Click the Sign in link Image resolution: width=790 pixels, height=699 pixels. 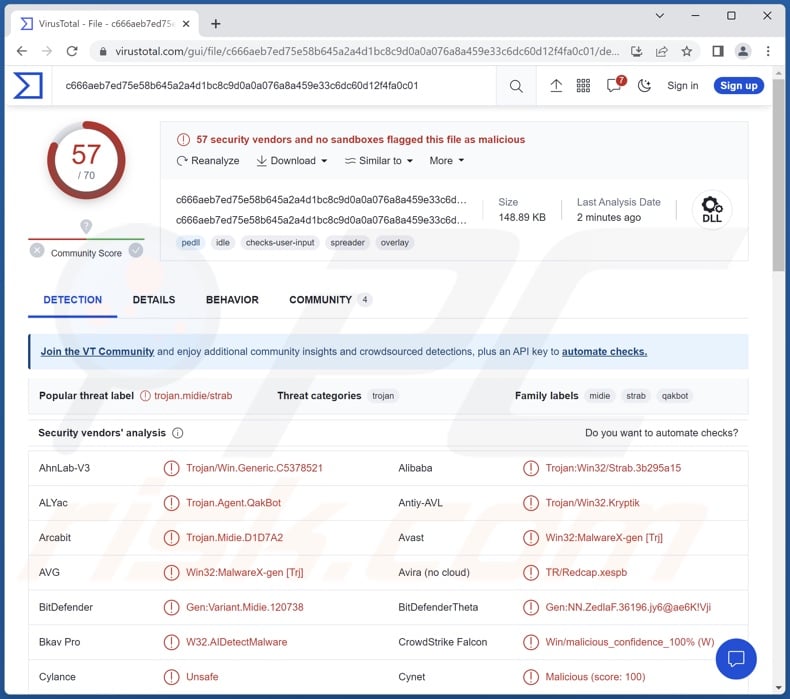coord(682,86)
